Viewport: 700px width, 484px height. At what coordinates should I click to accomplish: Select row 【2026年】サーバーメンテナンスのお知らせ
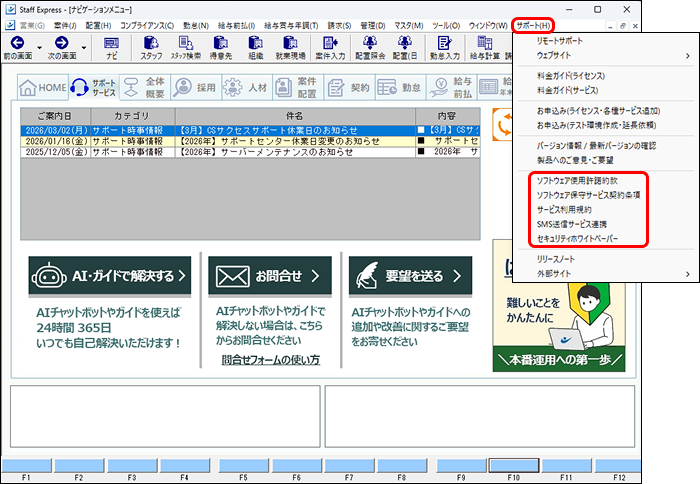pos(250,152)
